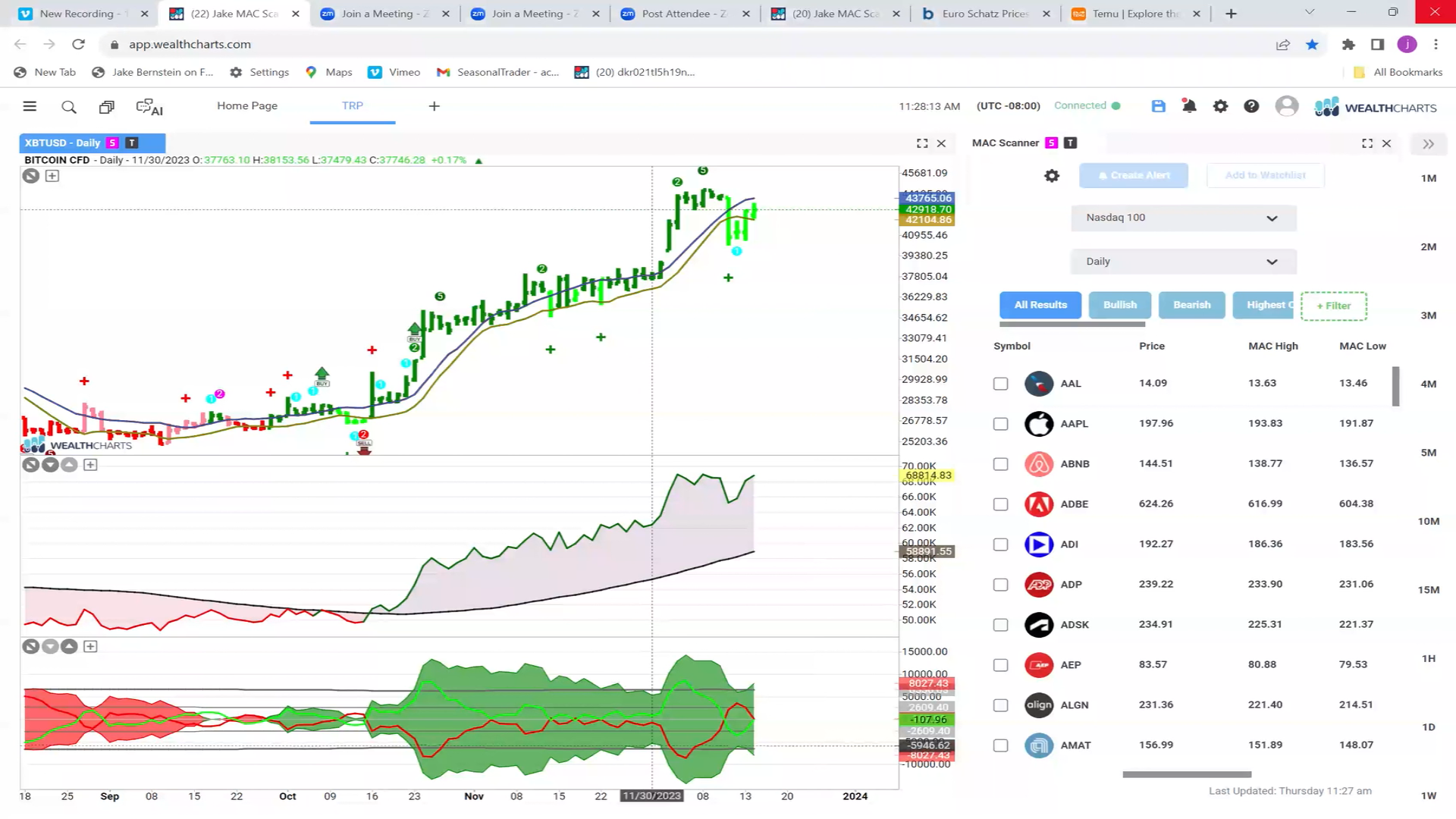Move the bottom oscillator pane up
This screenshot has width=1456, height=819.
69,647
